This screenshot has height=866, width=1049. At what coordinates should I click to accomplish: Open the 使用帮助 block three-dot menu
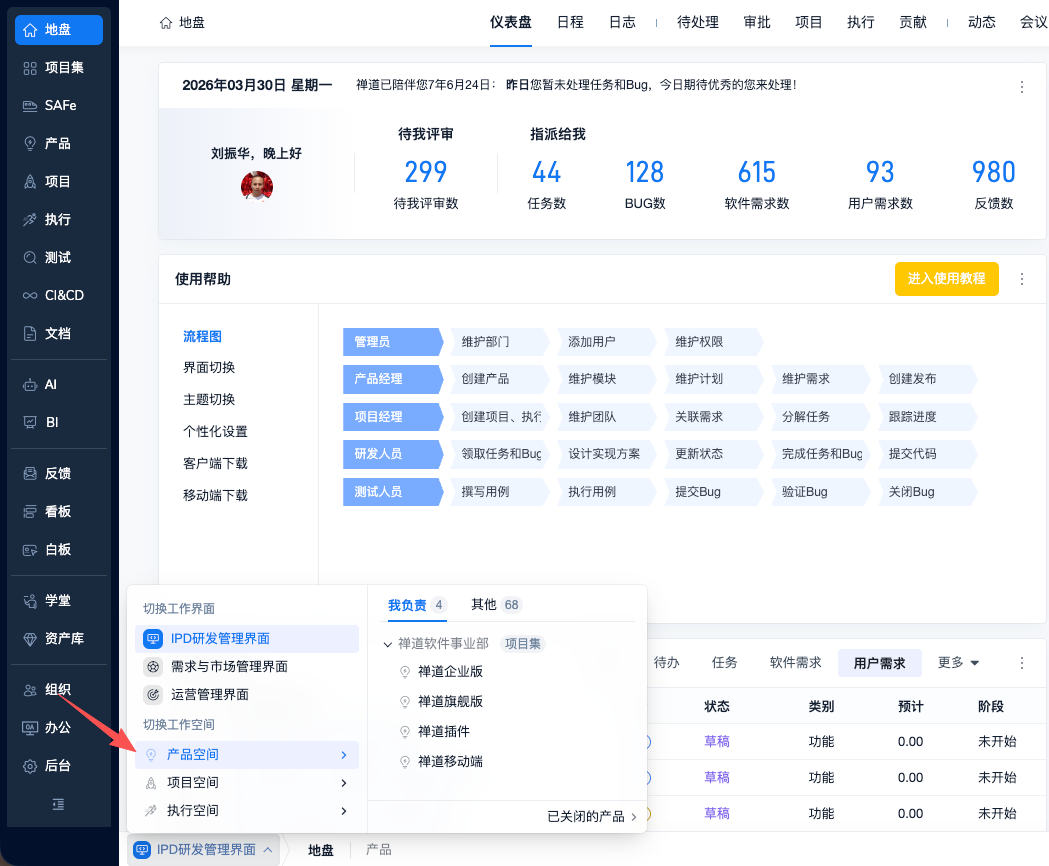pyautogui.click(x=1022, y=279)
